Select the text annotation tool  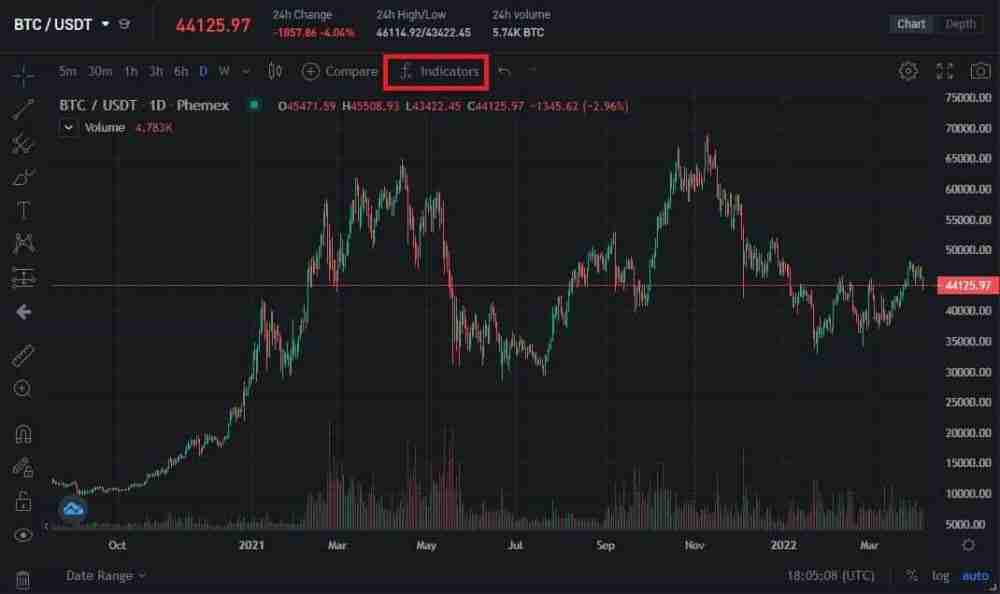pyautogui.click(x=23, y=210)
